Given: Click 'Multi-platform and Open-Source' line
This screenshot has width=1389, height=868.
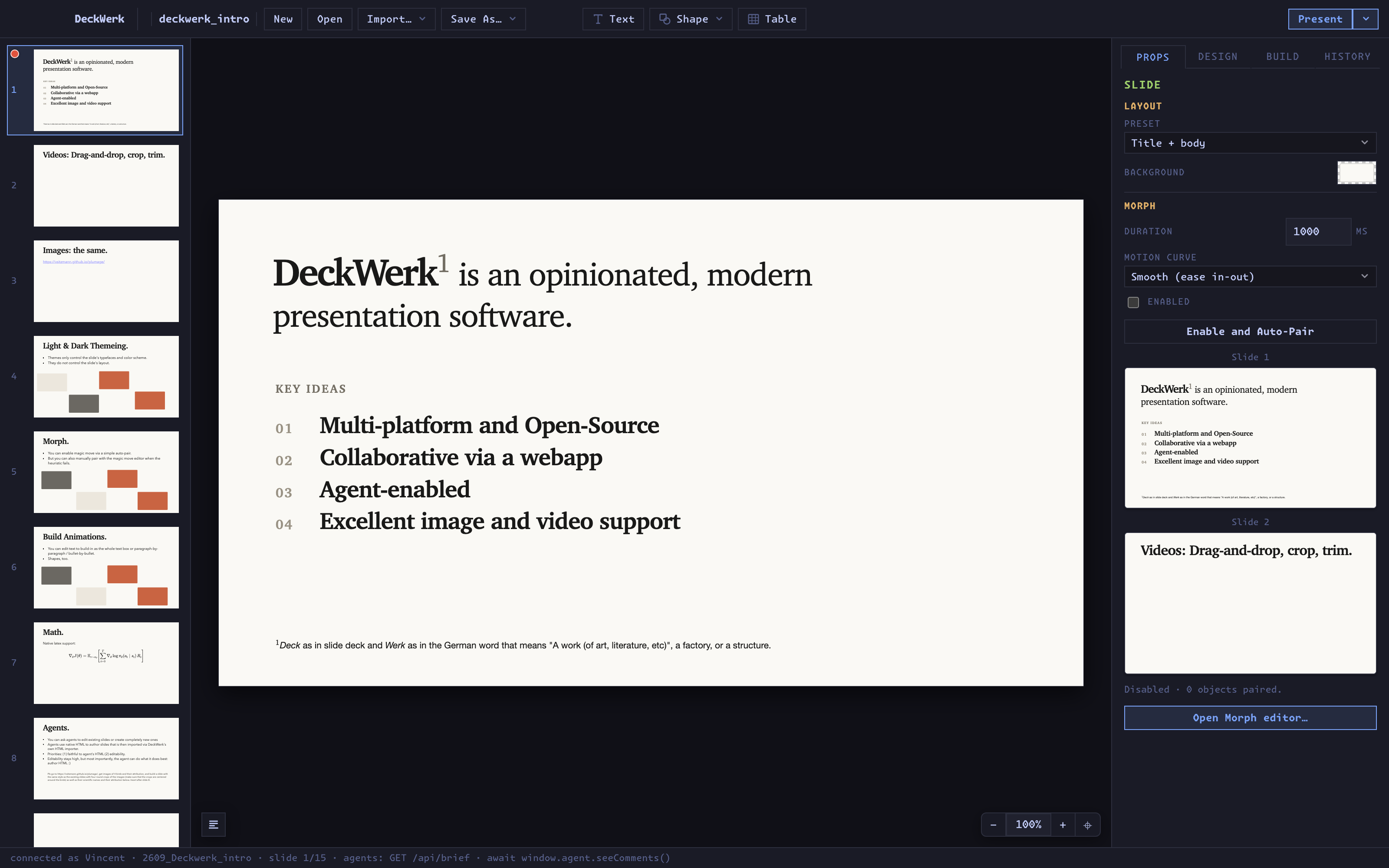Looking at the screenshot, I should coord(489,425).
